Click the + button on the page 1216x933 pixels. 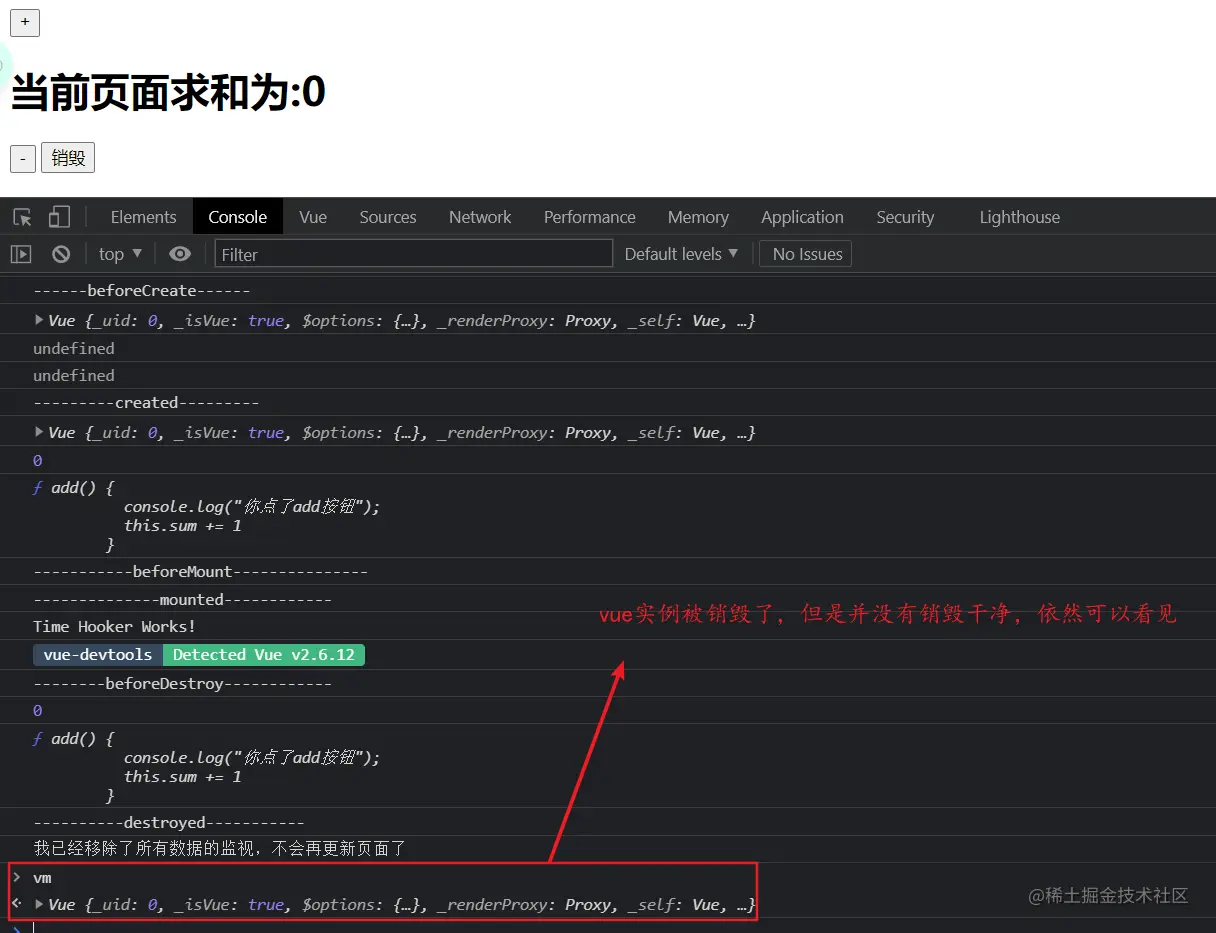[x=25, y=22]
